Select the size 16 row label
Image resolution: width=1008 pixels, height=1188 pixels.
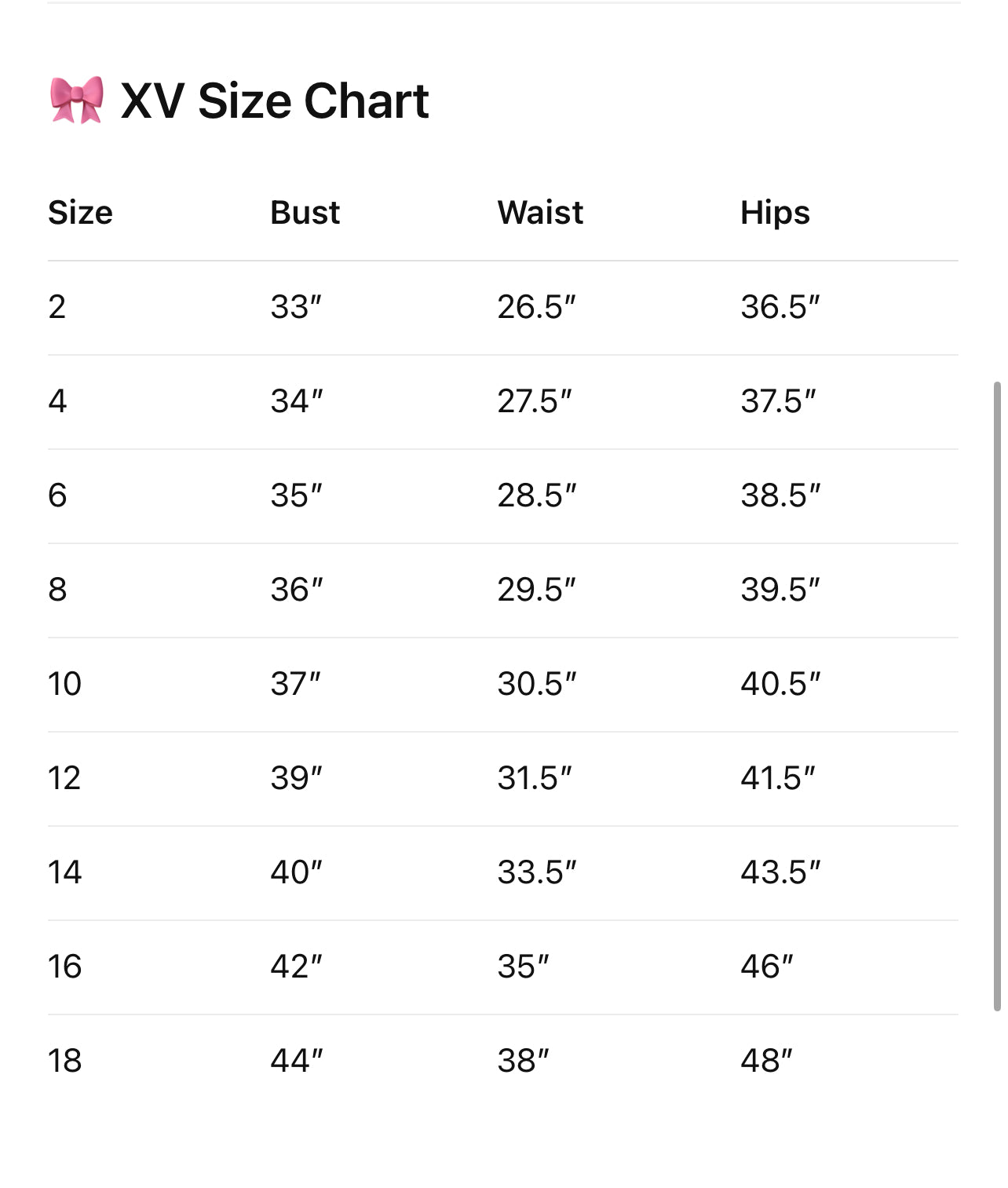click(x=64, y=967)
